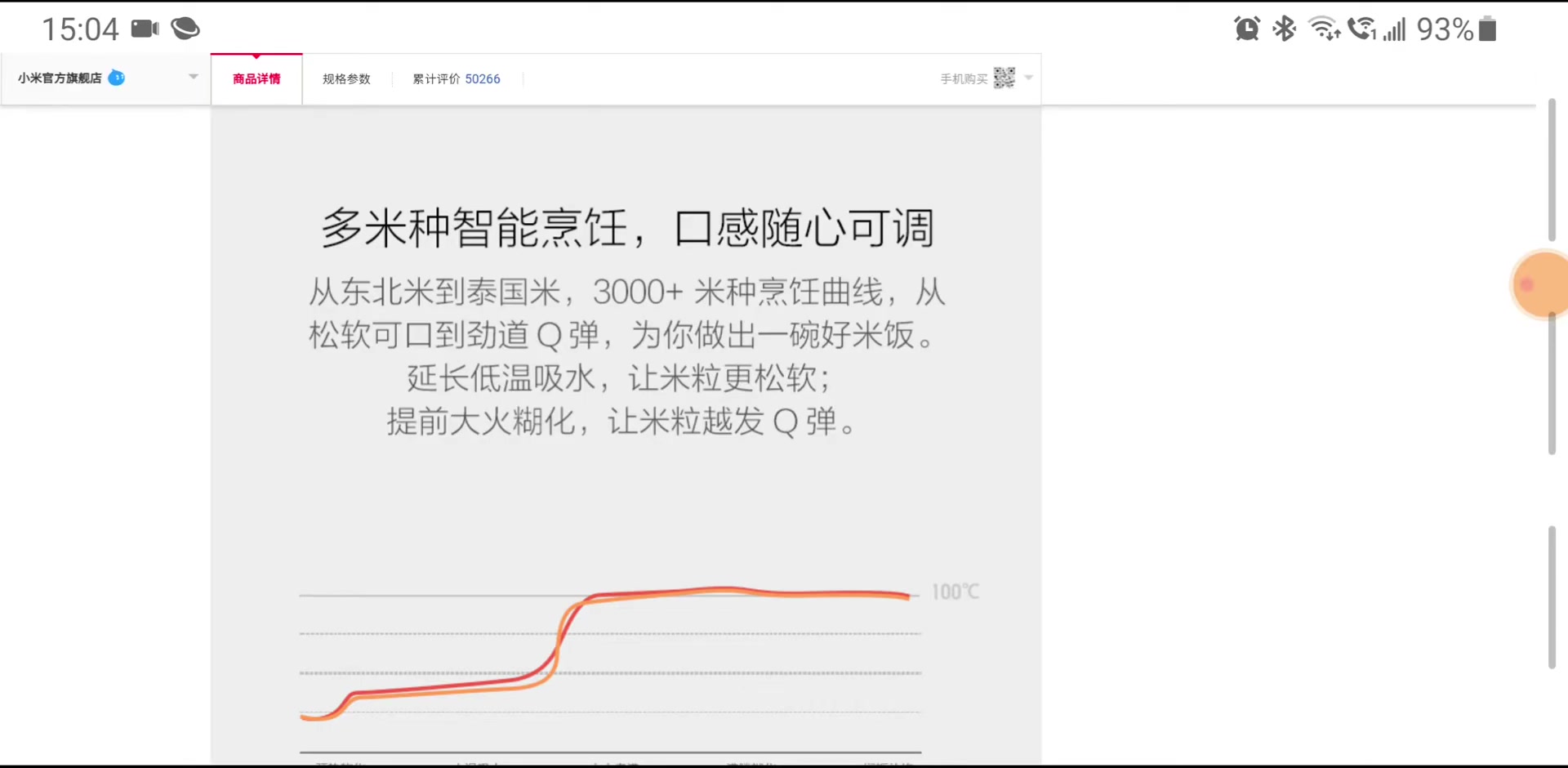
Task: Tap the orange floating assistive button
Action: (1540, 284)
